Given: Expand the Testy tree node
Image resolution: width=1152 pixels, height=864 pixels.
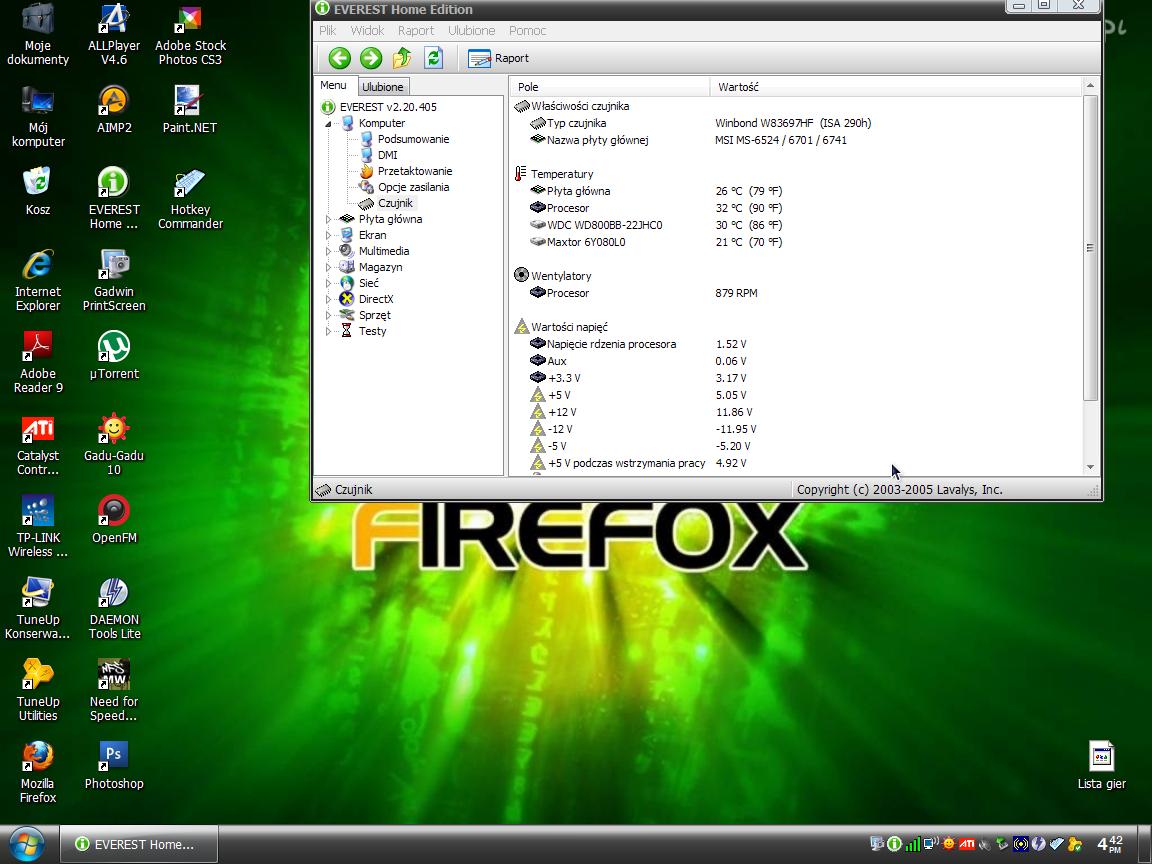Looking at the screenshot, I should 328,331.
